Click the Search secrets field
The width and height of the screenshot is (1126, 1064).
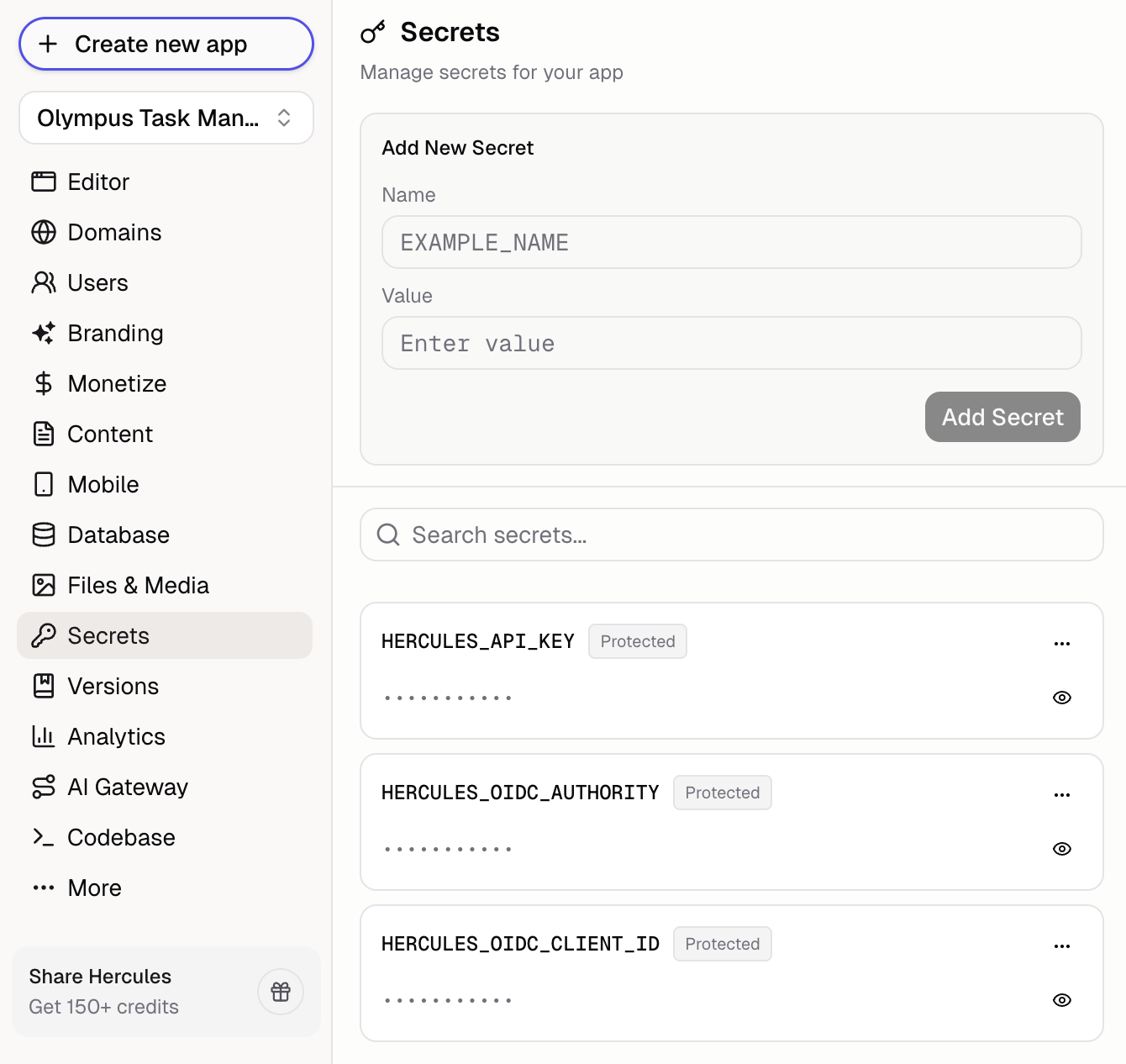tap(731, 535)
